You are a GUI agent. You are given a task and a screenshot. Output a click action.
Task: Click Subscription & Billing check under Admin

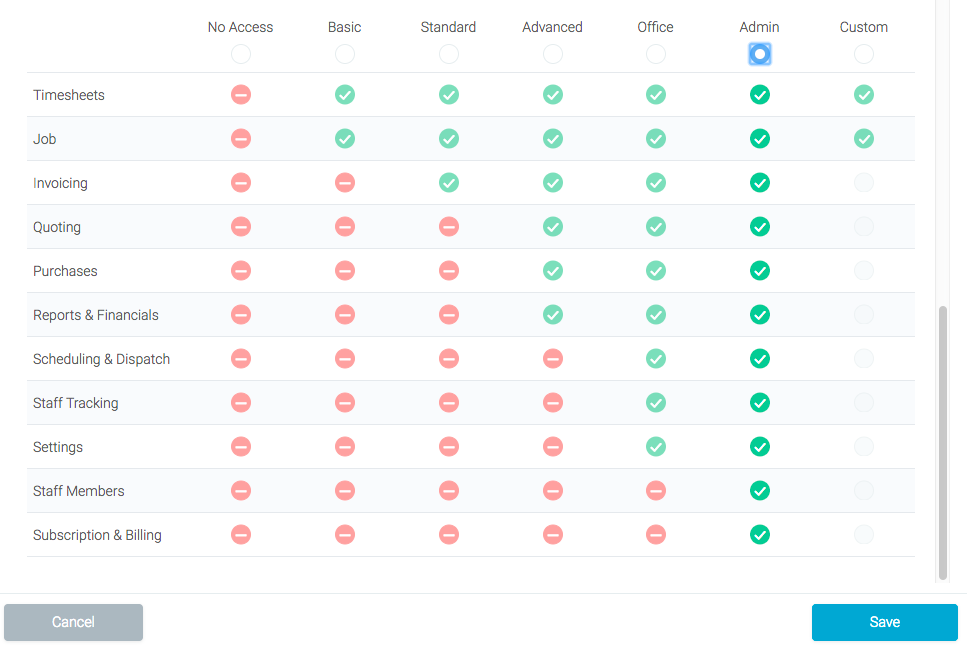760,535
